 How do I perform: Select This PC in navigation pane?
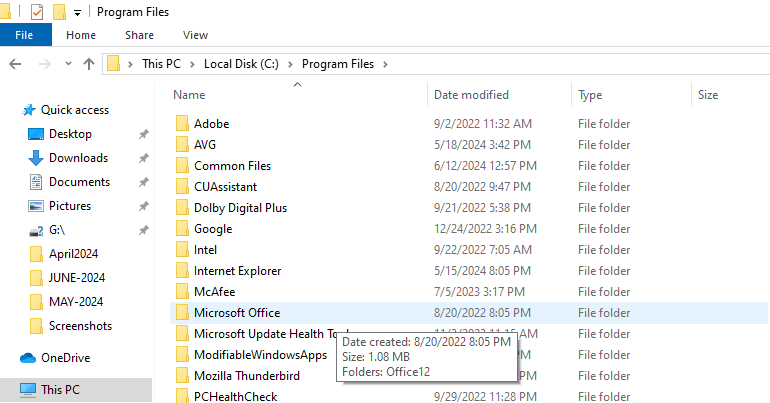60,390
